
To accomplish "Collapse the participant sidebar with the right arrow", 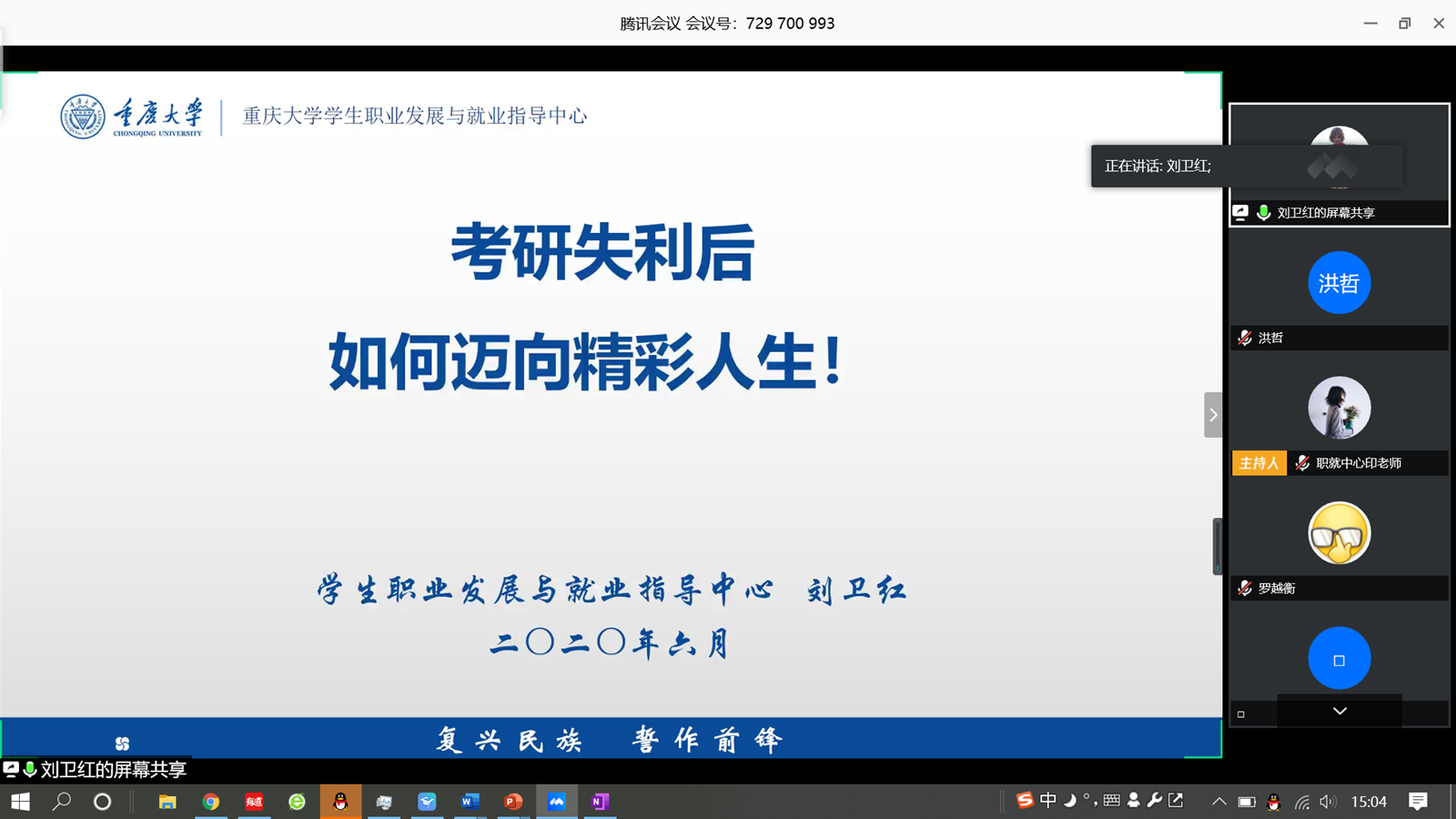I will coord(1213,415).
